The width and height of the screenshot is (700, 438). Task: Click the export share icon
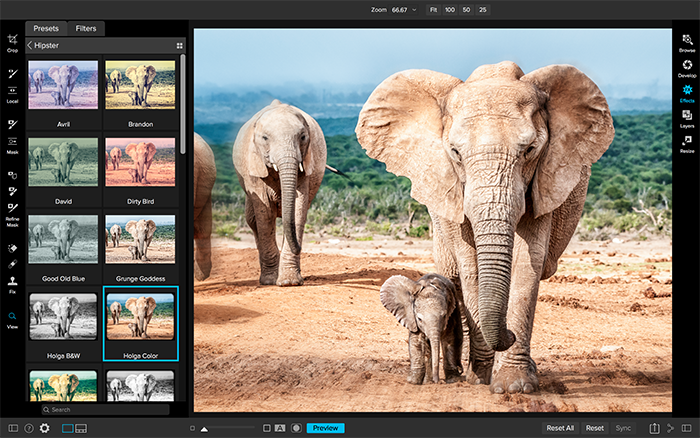tap(654, 428)
